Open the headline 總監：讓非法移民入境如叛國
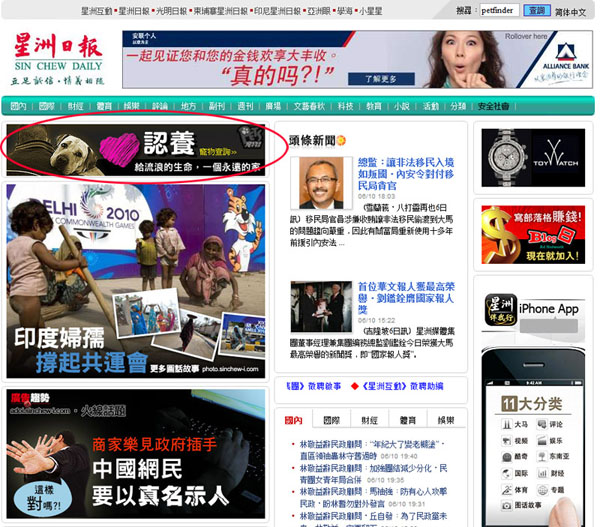Image resolution: width=600 pixels, height=527 pixels. (x=406, y=174)
